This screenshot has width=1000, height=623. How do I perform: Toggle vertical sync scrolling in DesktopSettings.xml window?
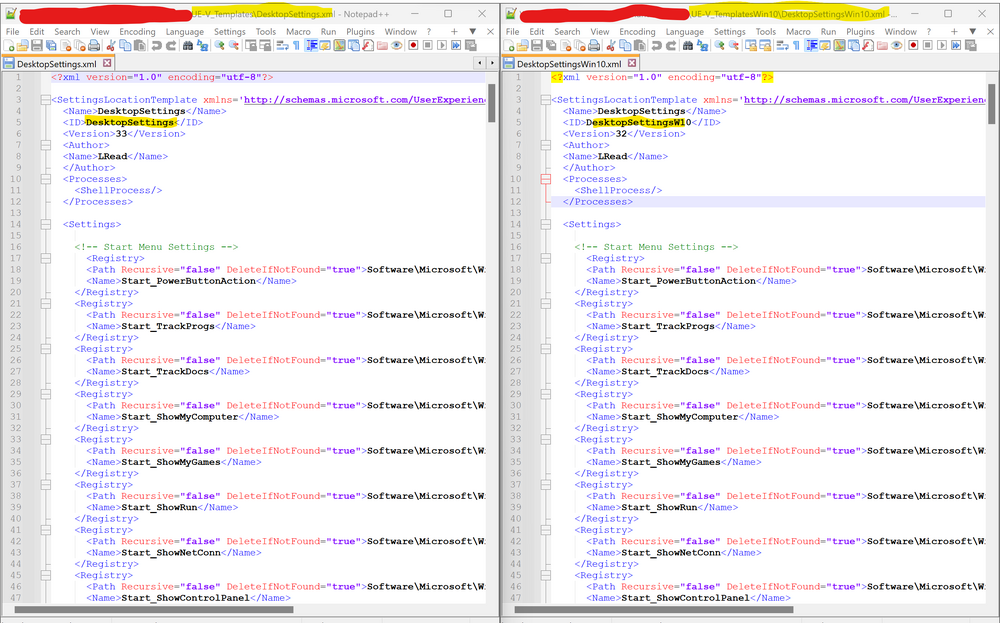tap(251, 45)
